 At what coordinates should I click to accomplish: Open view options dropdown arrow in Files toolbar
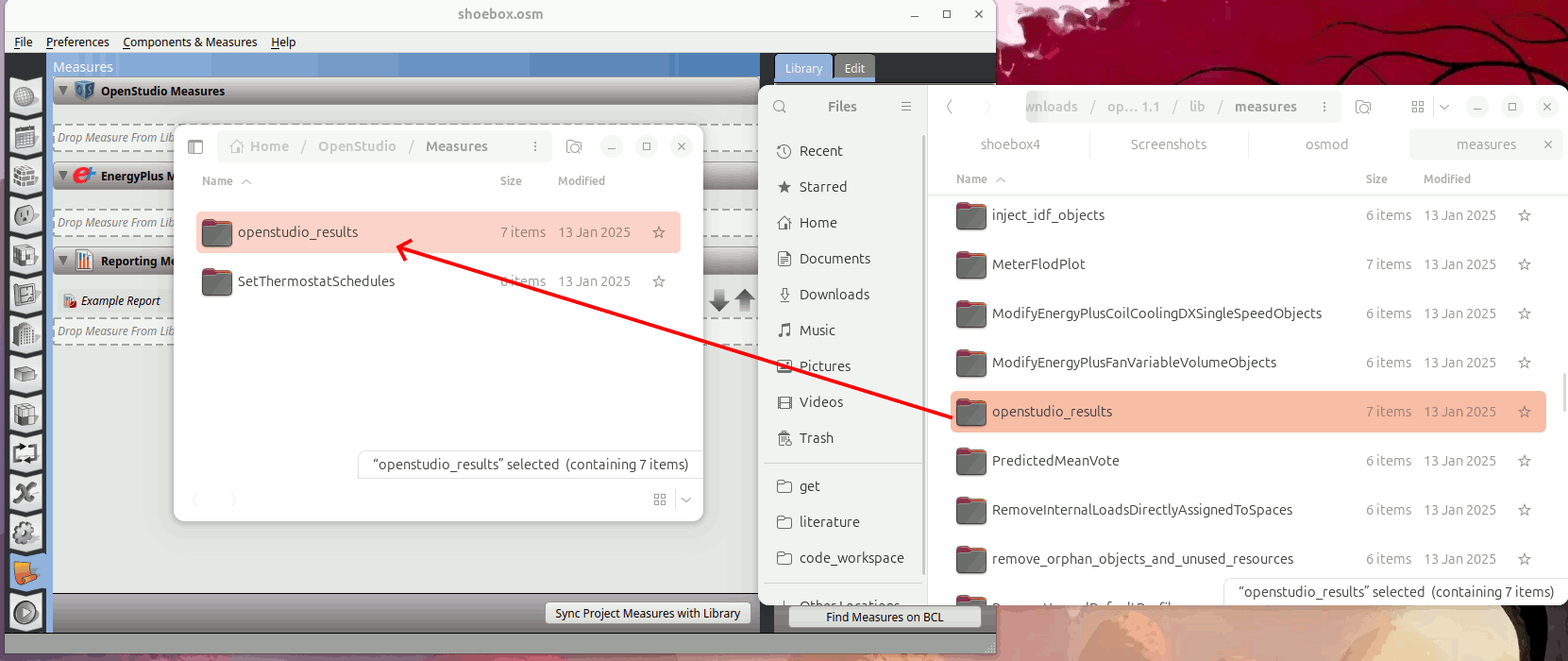pyautogui.click(x=1444, y=107)
